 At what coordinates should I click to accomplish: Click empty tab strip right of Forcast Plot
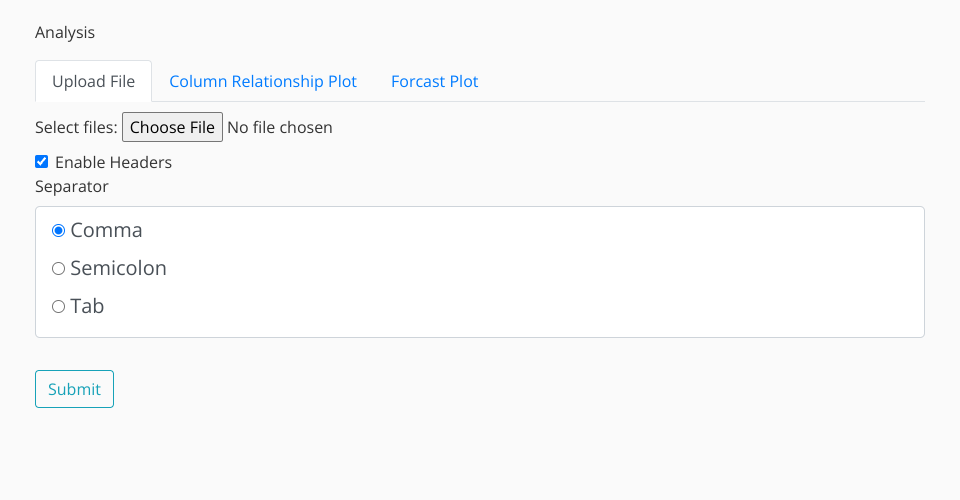click(700, 81)
